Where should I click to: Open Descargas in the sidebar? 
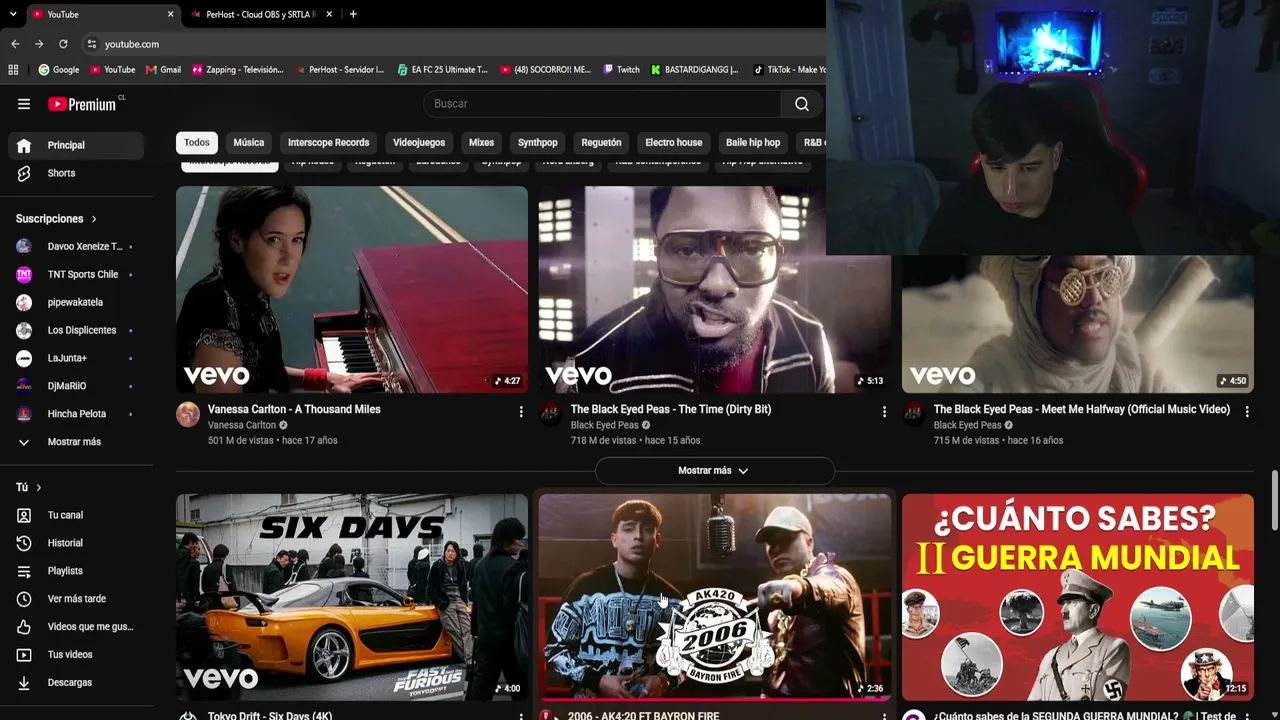point(76,683)
